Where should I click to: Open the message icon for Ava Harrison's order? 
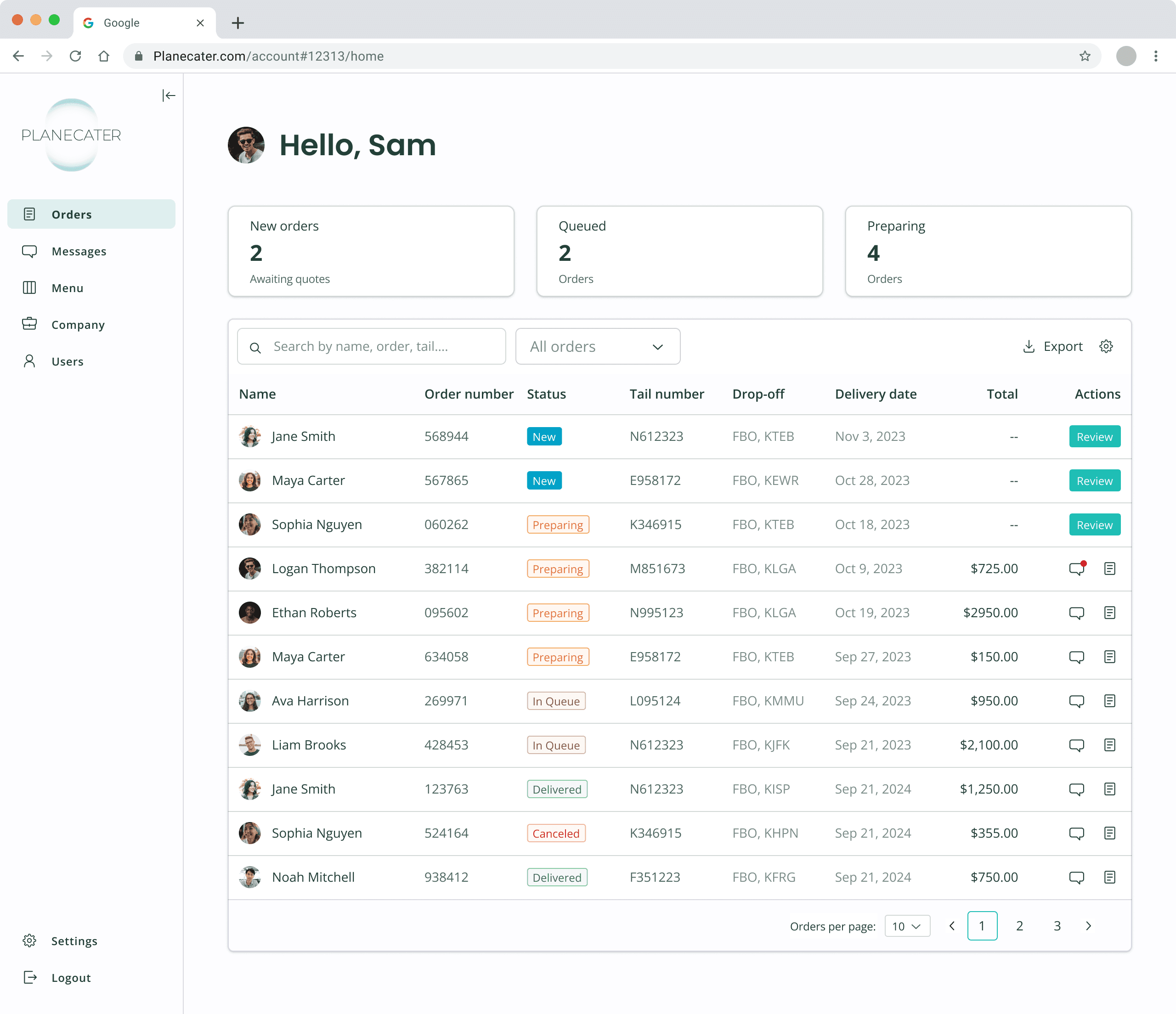click(x=1076, y=701)
